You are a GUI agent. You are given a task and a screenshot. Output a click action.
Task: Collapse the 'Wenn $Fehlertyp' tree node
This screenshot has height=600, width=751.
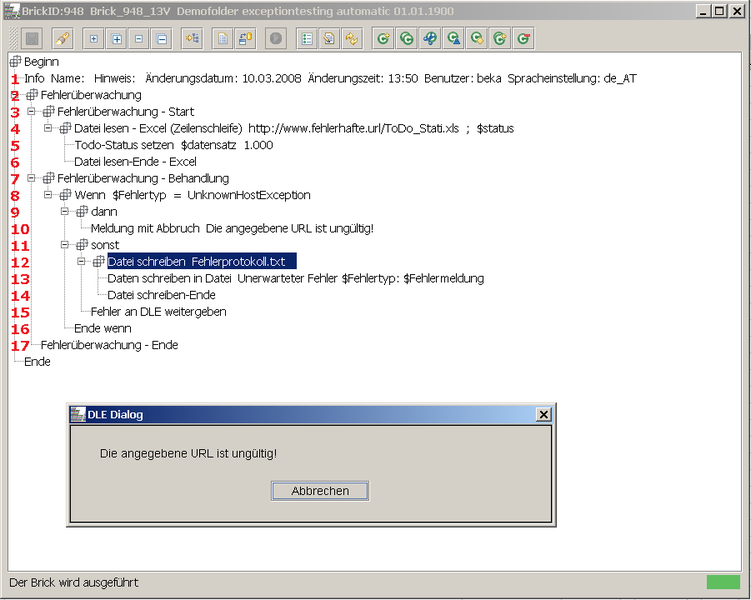[x=49, y=195]
